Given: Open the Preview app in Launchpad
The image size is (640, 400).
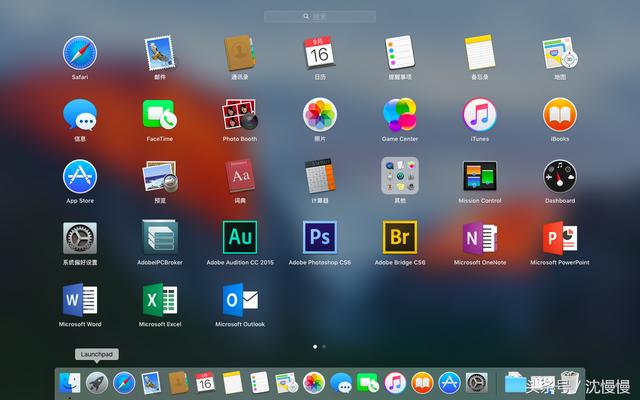Looking at the screenshot, I should pos(160,177).
